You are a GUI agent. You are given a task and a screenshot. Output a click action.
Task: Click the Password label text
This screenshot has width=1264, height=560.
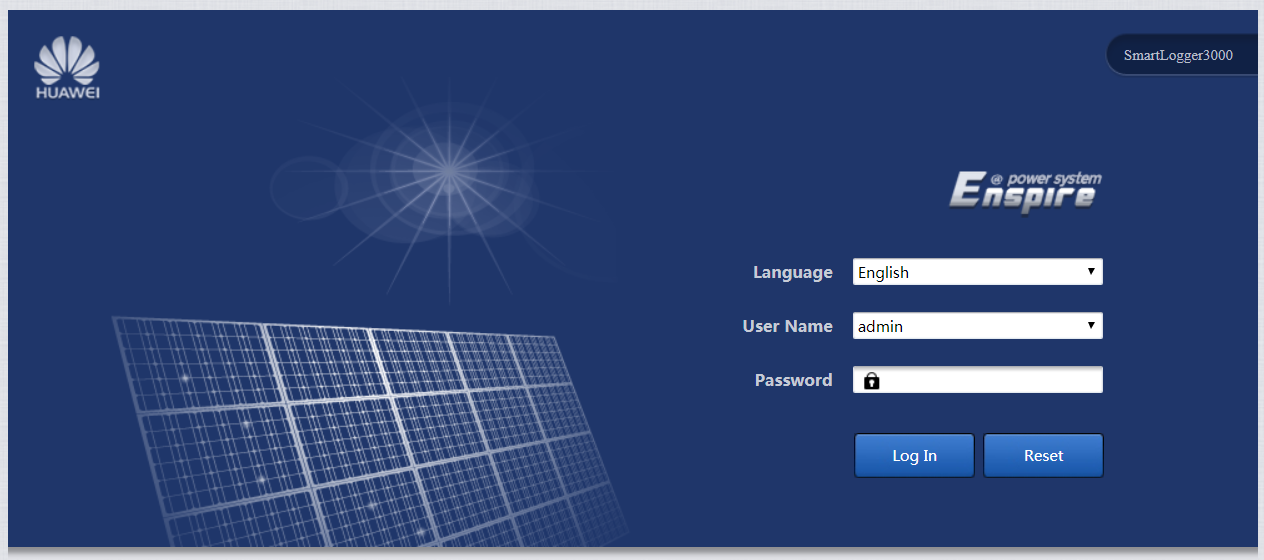793,380
